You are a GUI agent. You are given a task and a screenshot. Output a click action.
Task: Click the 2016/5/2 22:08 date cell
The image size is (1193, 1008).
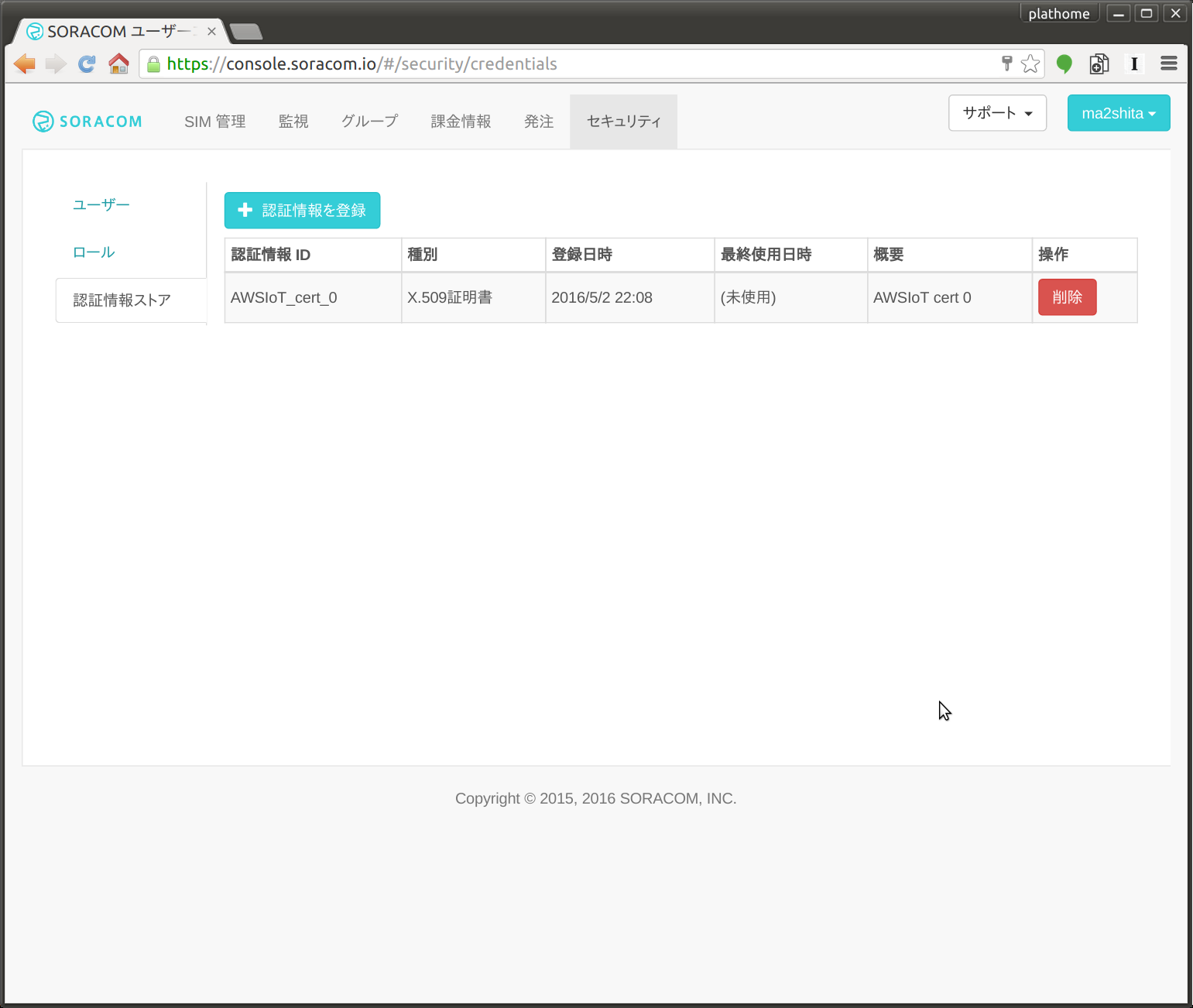point(630,297)
